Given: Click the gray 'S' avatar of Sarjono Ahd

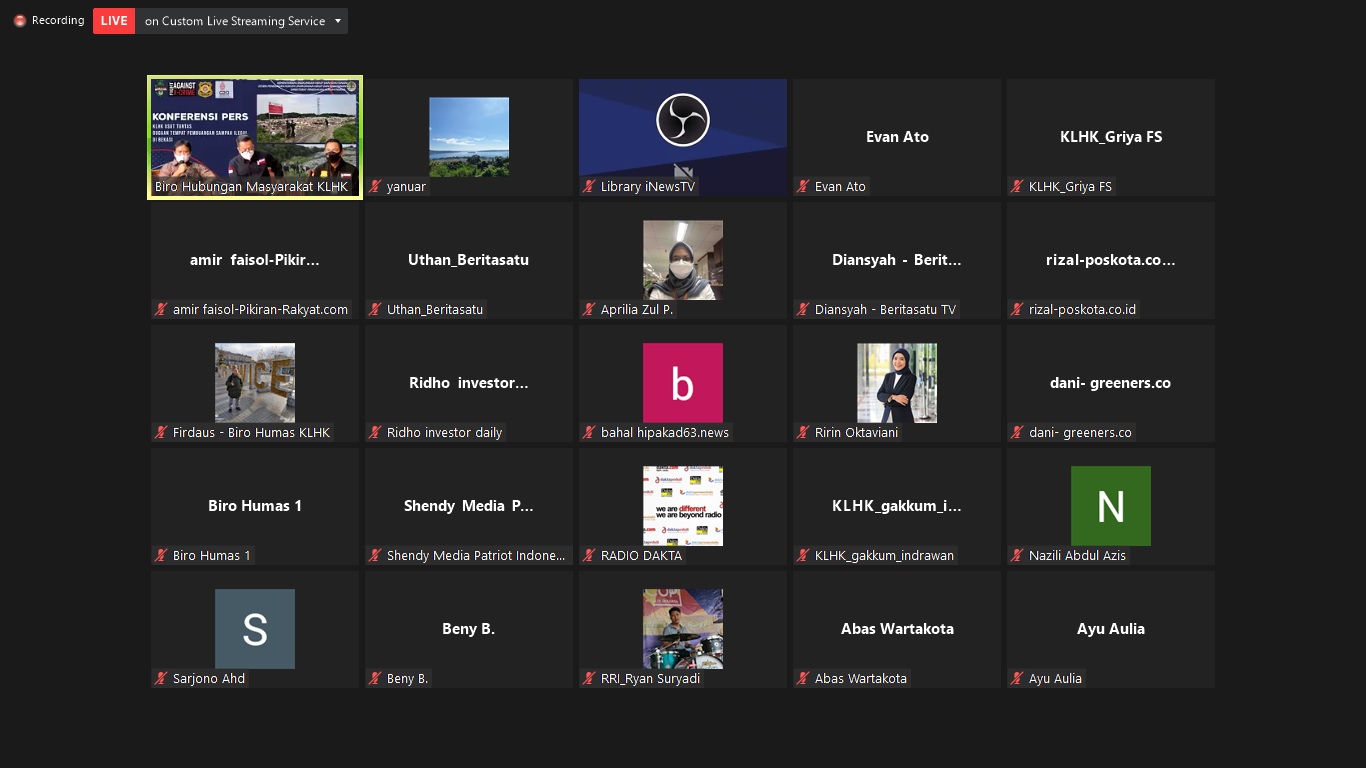Looking at the screenshot, I should (x=255, y=629).
